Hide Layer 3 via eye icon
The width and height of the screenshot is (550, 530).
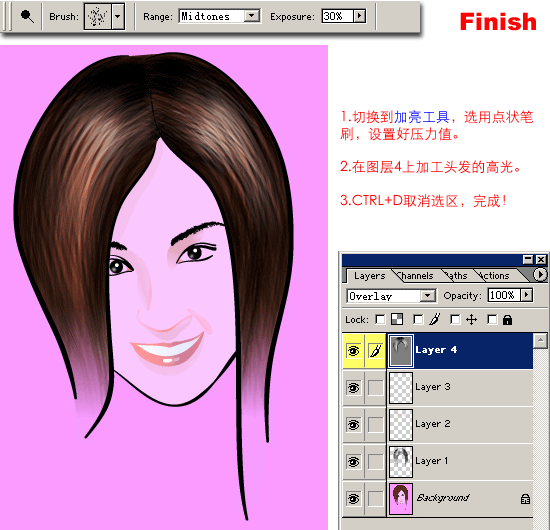353,388
